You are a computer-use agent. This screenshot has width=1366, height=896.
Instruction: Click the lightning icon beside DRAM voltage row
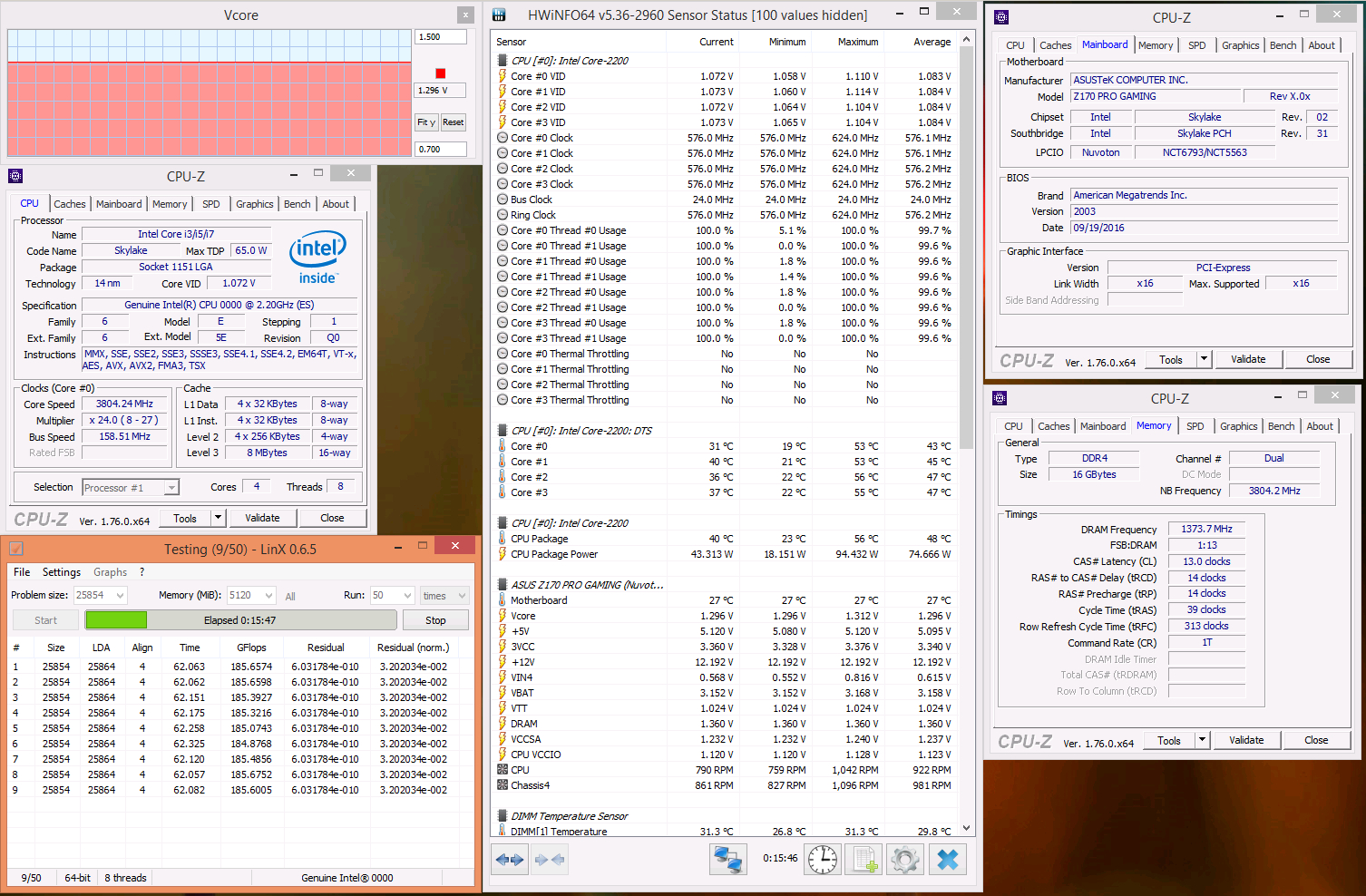[502, 724]
